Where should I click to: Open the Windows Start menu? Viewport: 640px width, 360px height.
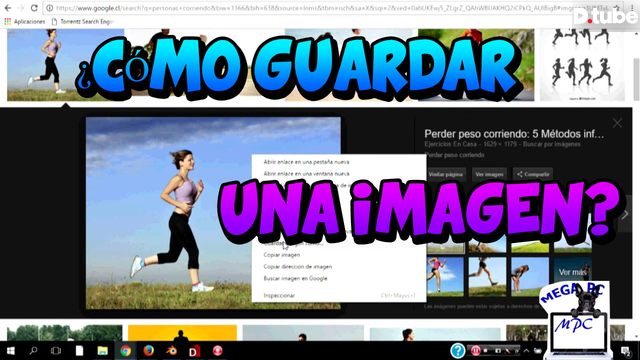click(x=11, y=351)
